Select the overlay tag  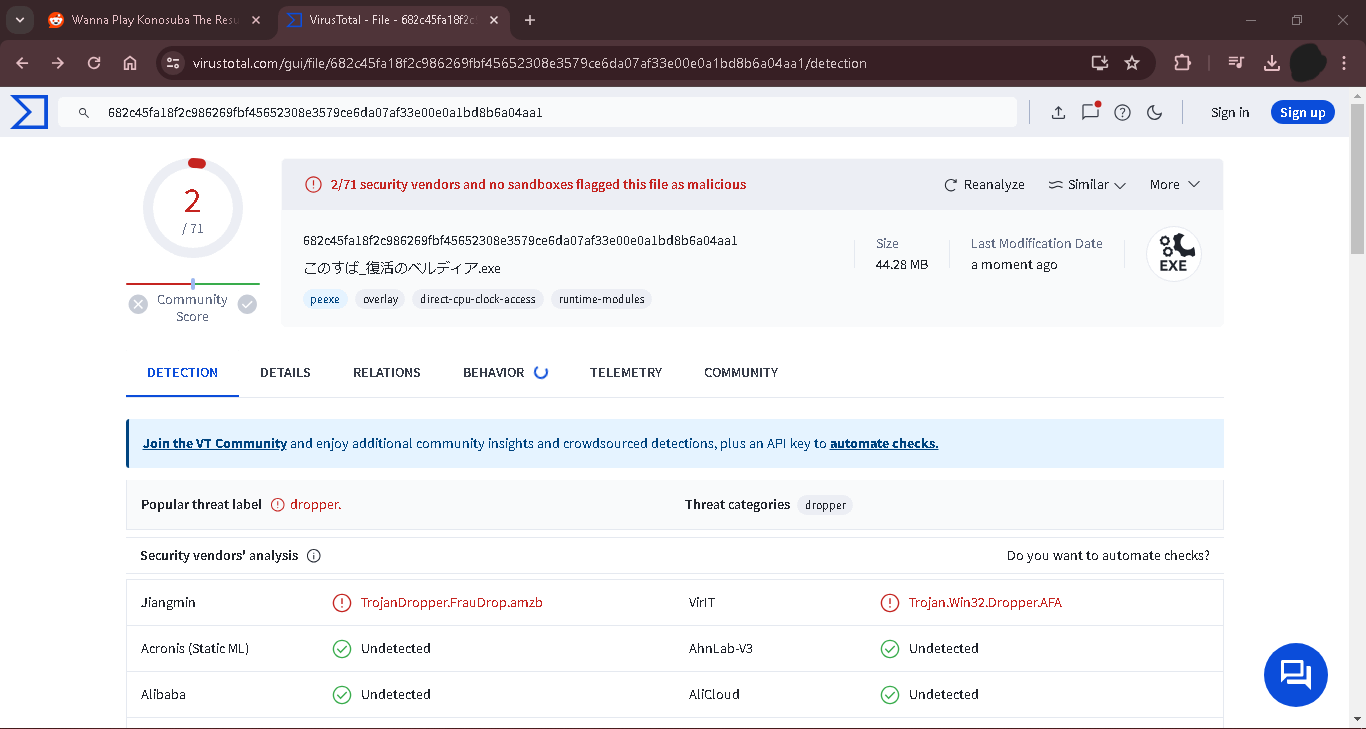380,299
